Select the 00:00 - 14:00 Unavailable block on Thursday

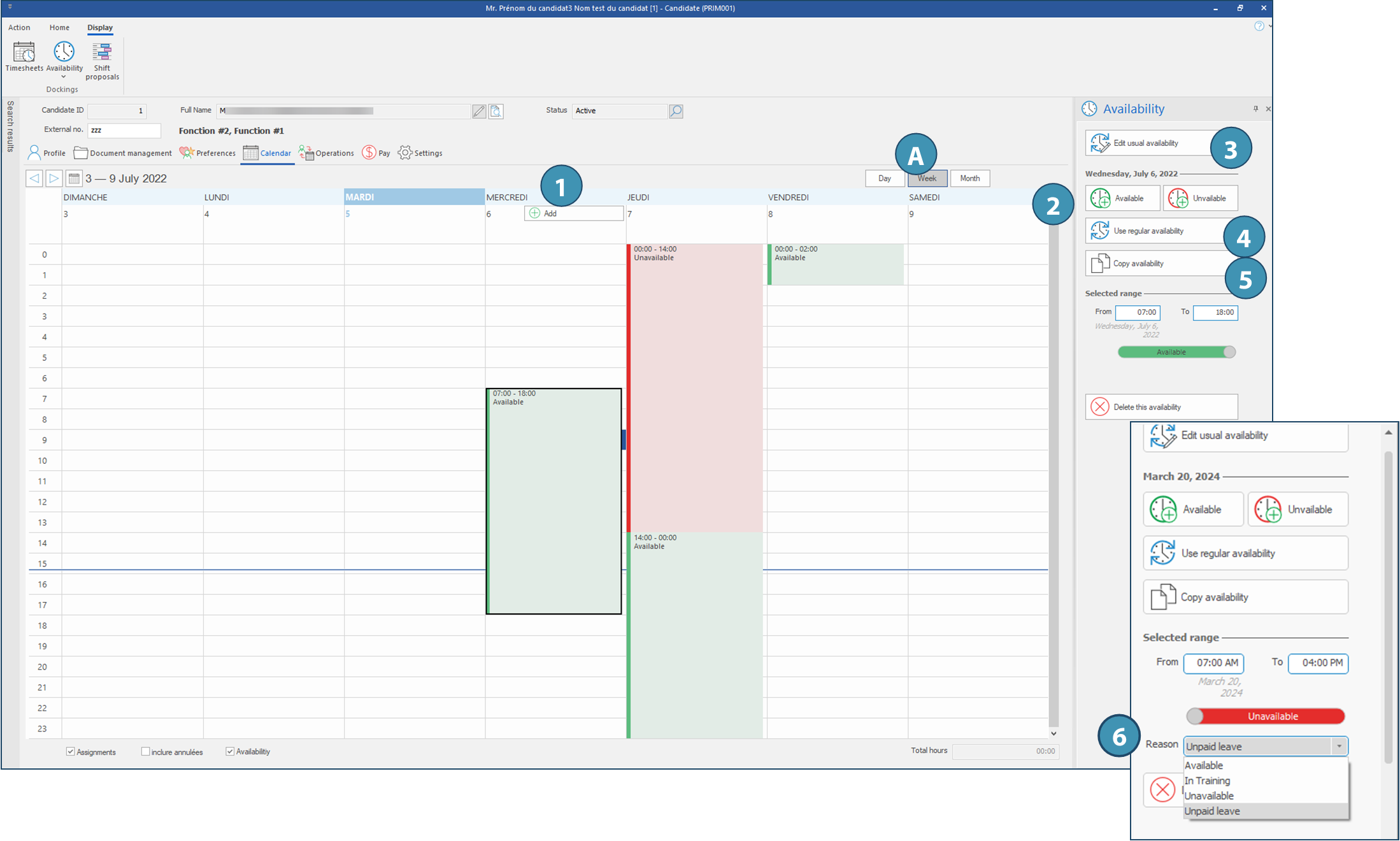695,388
